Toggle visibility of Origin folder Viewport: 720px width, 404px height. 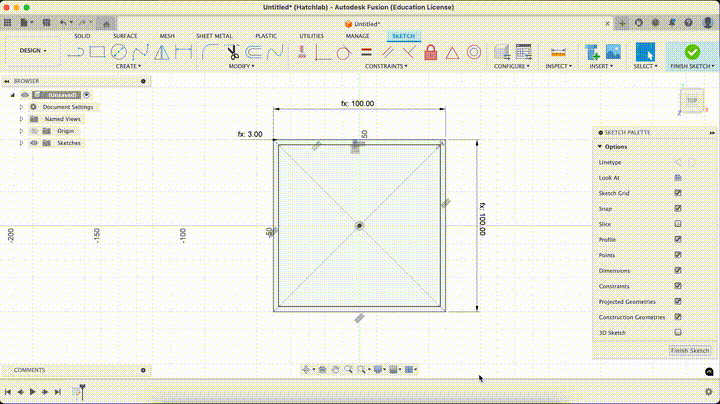(x=34, y=131)
